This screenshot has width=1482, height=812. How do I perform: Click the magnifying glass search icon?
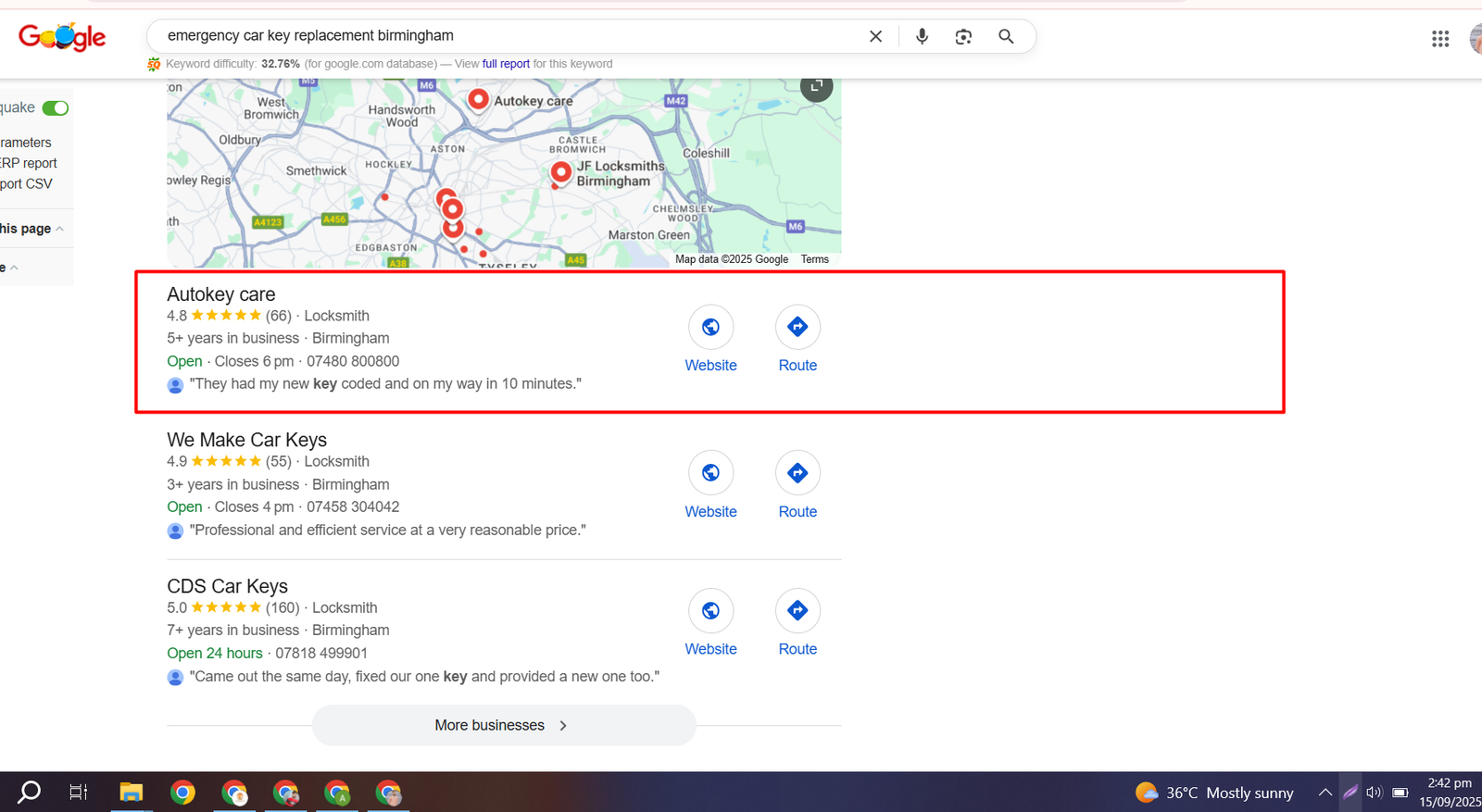tap(1006, 36)
